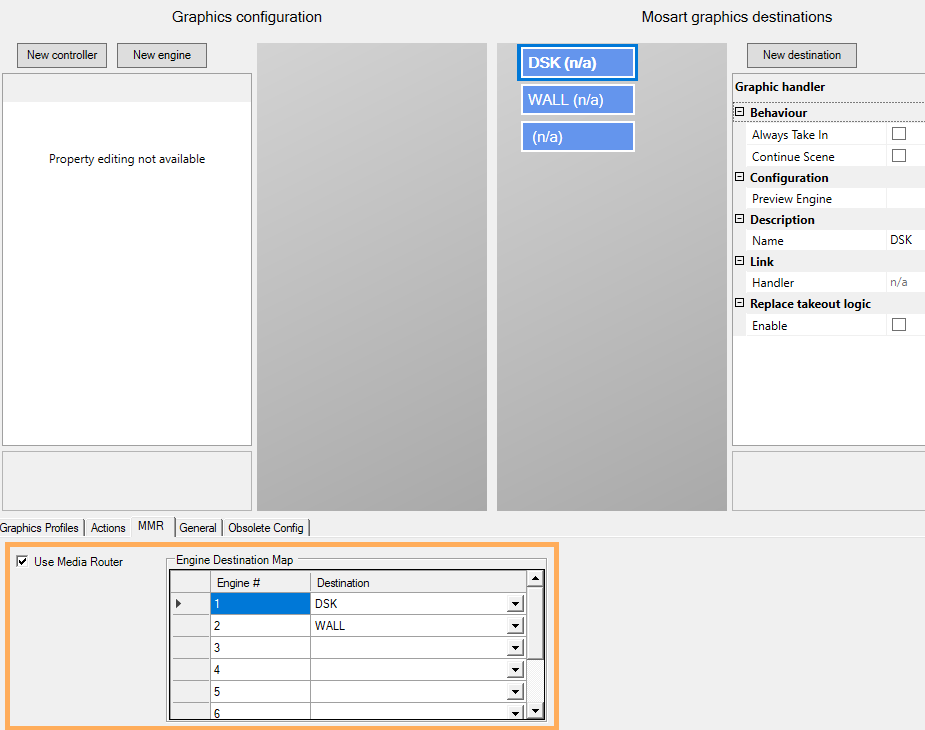The width and height of the screenshot is (925, 730).
Task: Switch to the Graphics Profiles tab
Action: 40,528
